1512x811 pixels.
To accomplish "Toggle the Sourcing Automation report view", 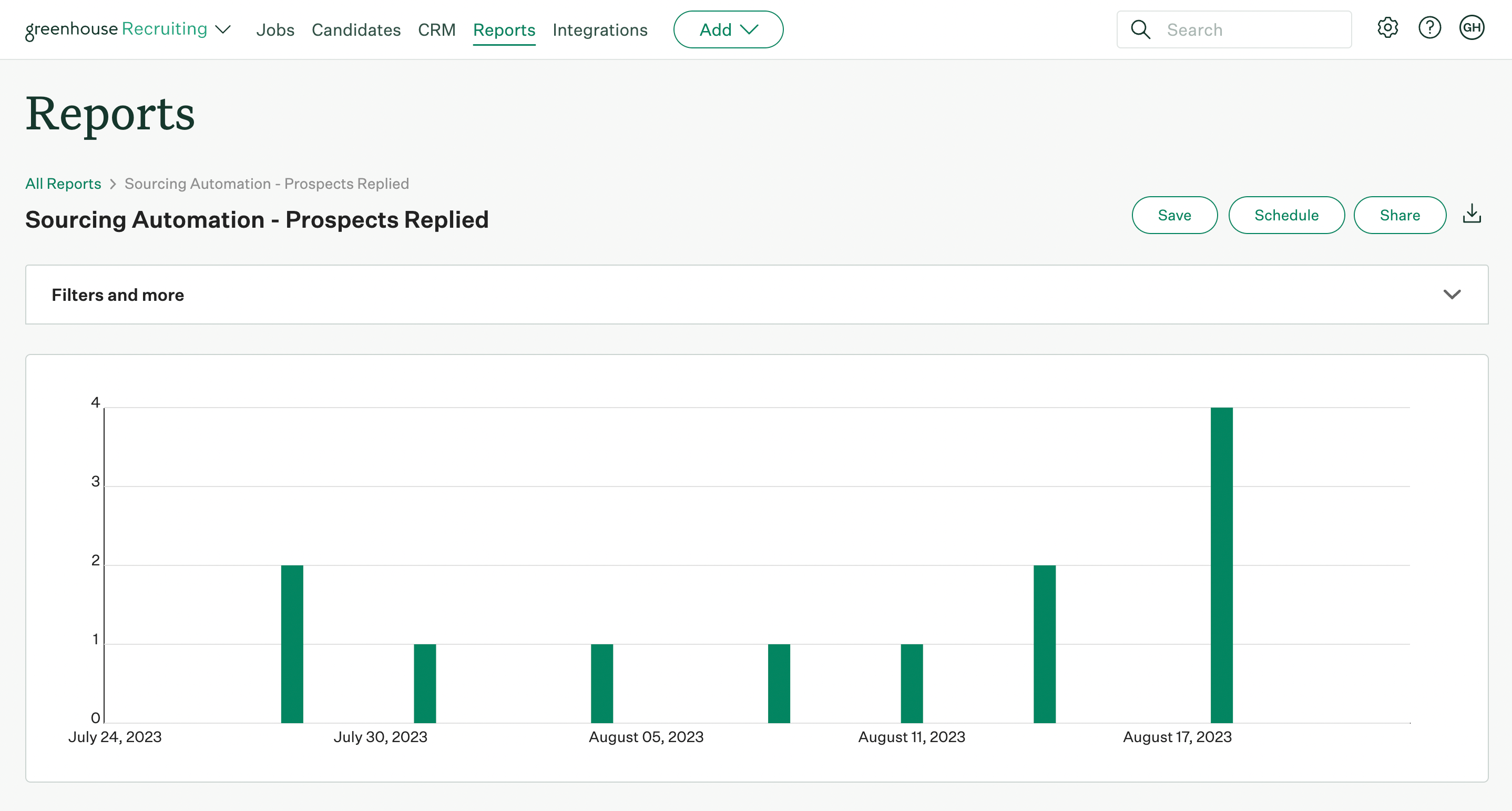I will pyautogui.click(x=1451, y=294).
